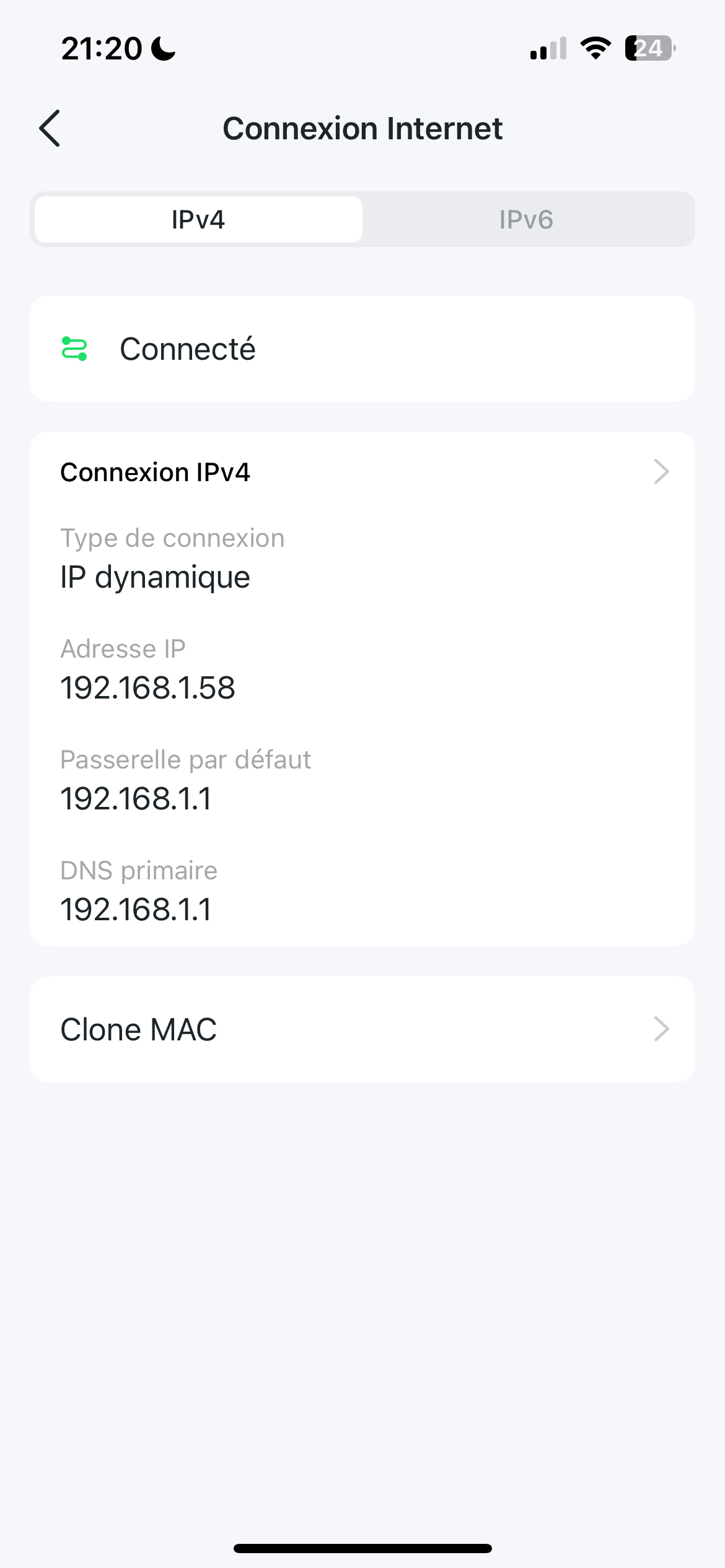
Task: Tap the DNS primaire value
Action: pyautogui.click(x=136, y=910)
